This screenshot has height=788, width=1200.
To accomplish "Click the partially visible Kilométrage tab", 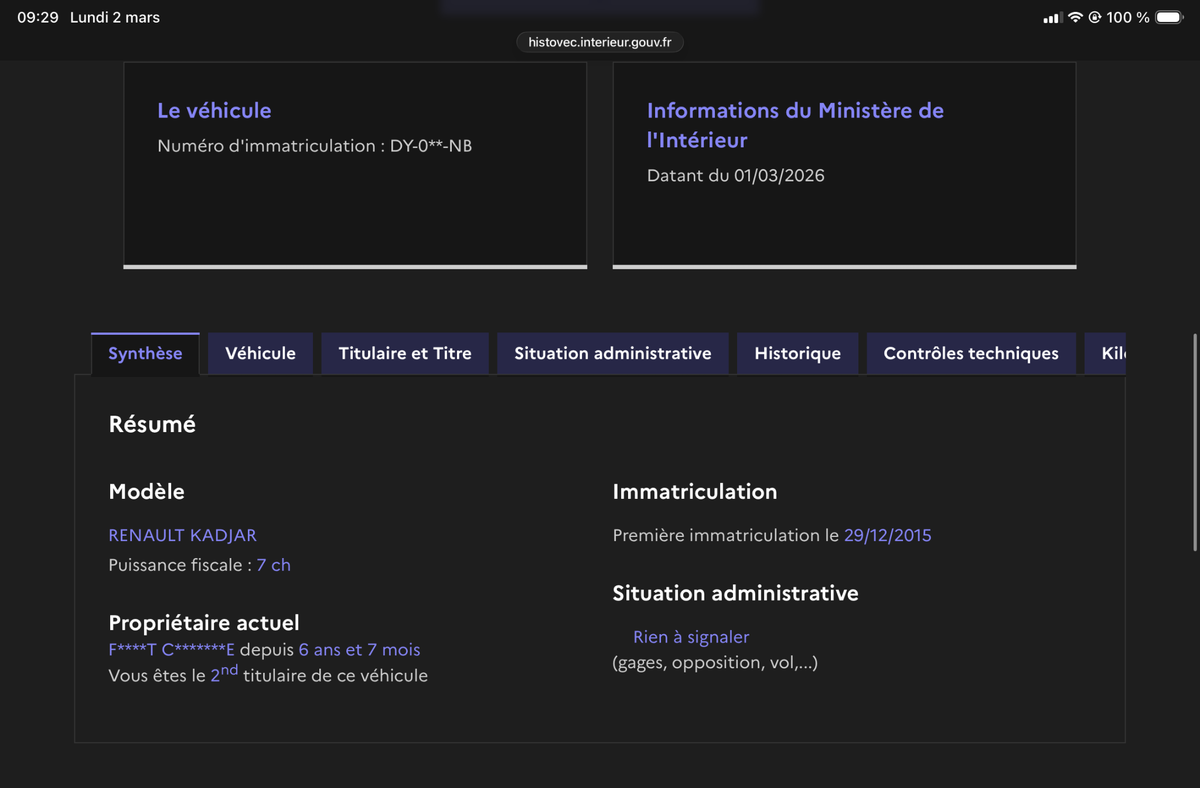I will [1112, 354].
